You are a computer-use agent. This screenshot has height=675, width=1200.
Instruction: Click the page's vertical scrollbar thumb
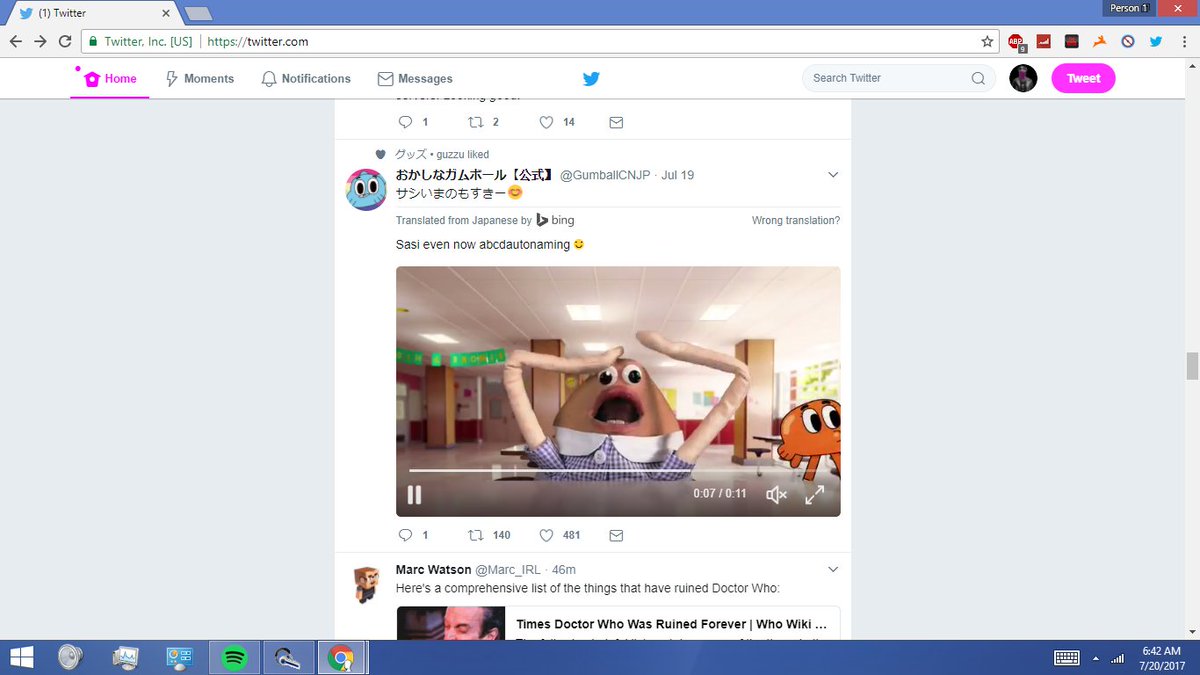pos(1192,365)
